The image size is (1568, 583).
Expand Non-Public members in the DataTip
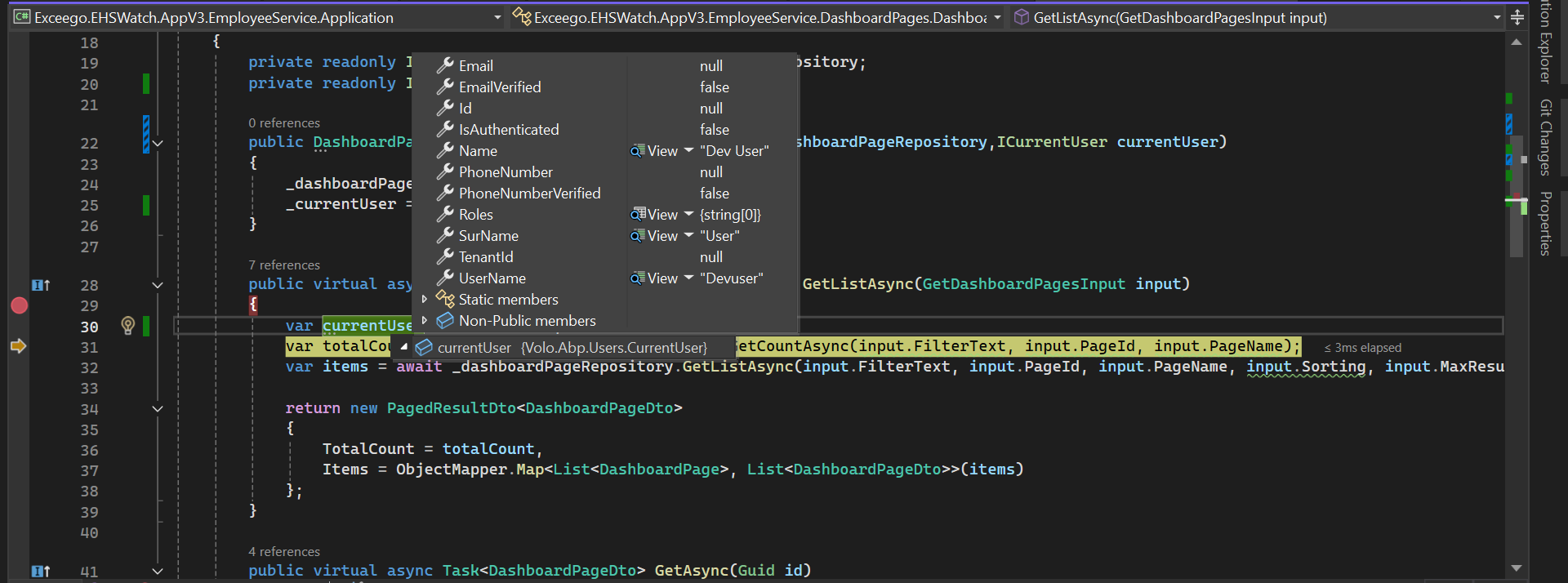(425, 321)
